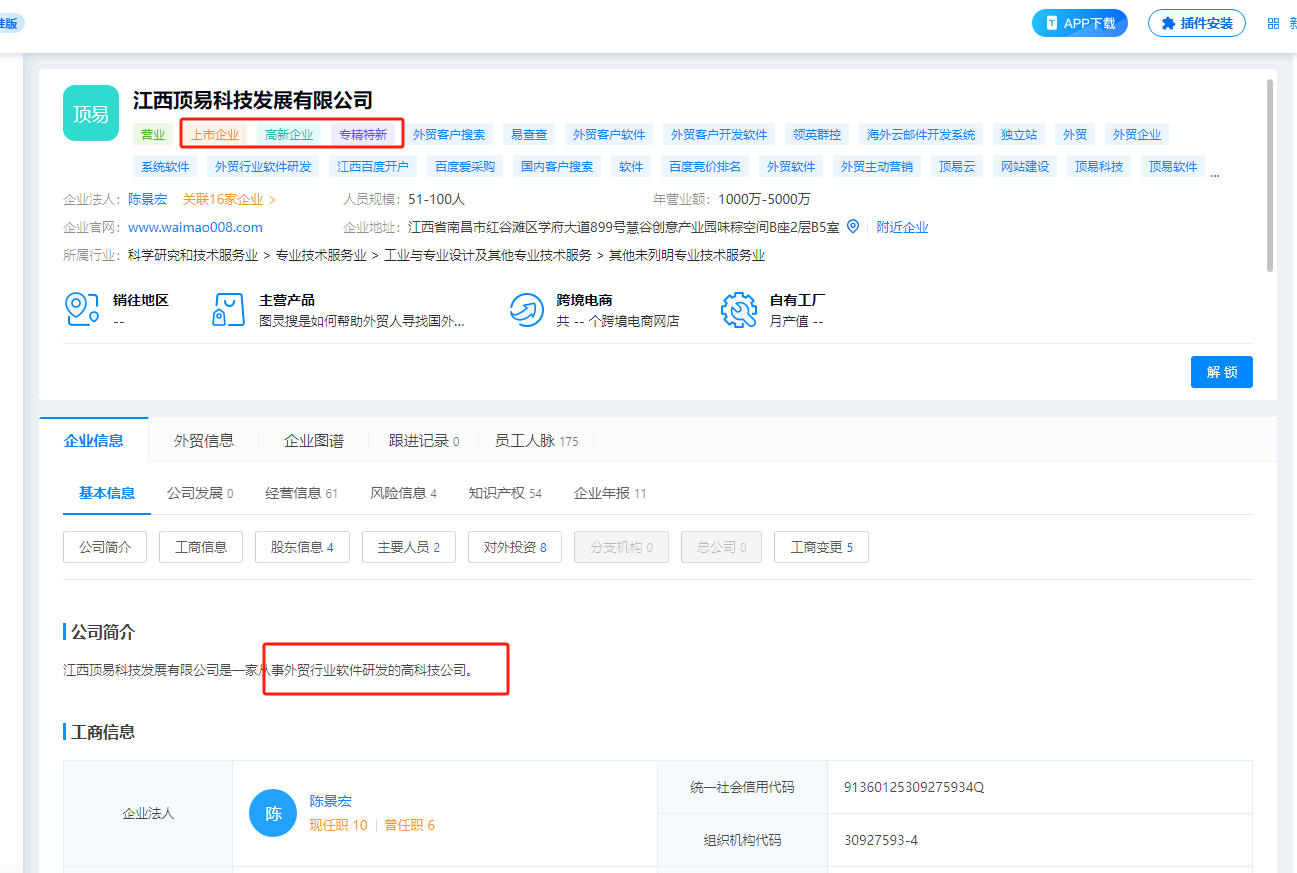Click the blue 解锁 button
Screen dimensions: 1297x873
coord(1222,372)
